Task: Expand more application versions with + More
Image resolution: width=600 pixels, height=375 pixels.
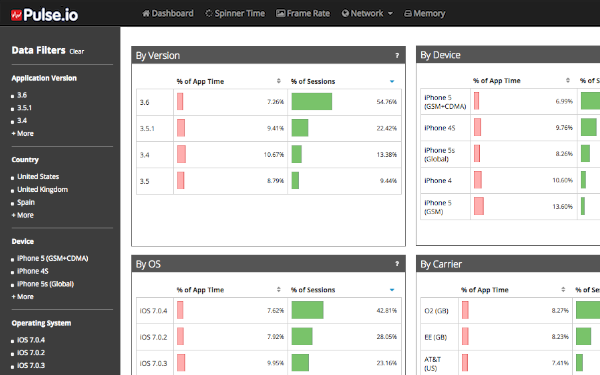Action: pos(23,134)
